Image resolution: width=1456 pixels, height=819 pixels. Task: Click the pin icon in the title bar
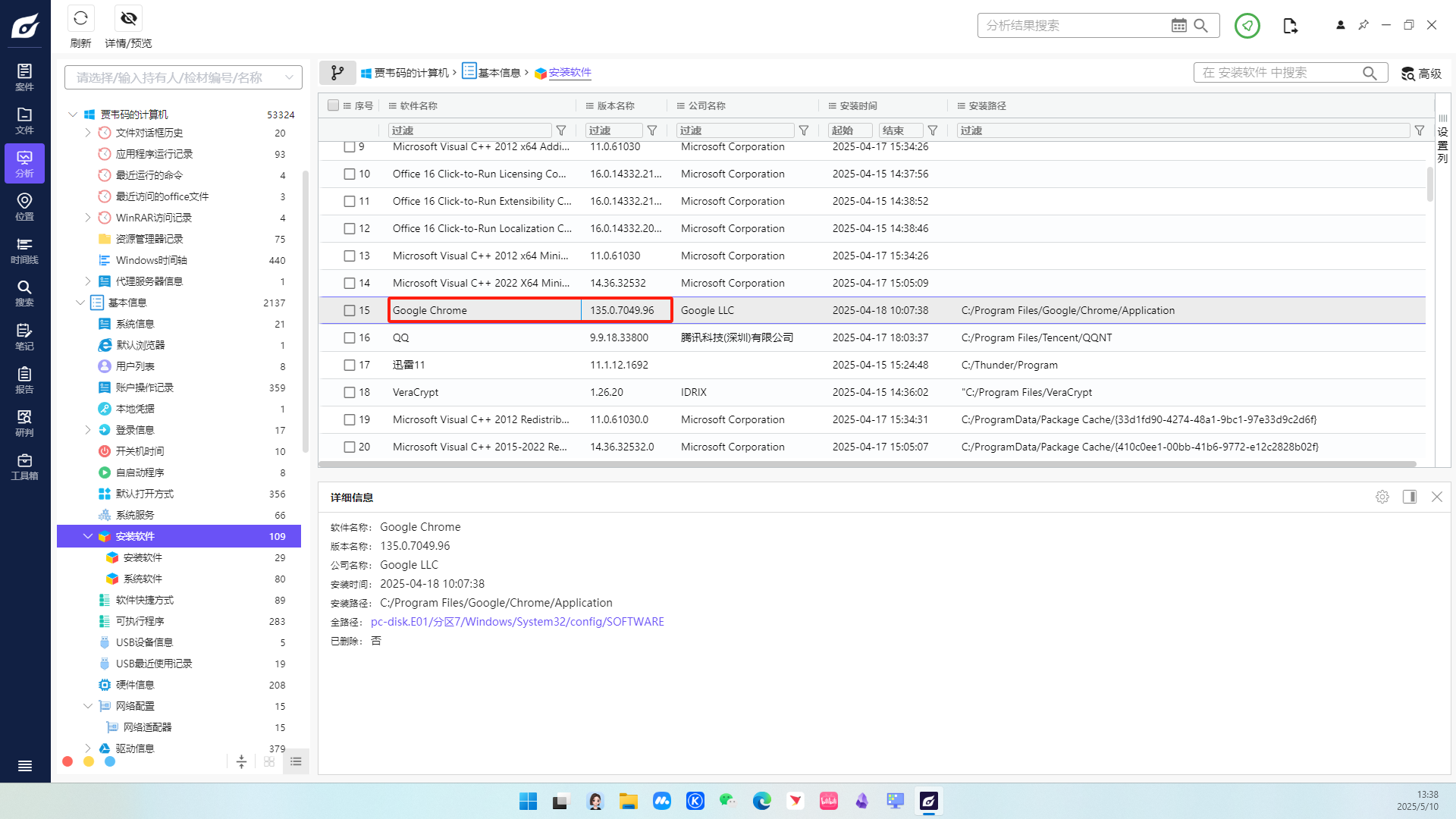1363,25
